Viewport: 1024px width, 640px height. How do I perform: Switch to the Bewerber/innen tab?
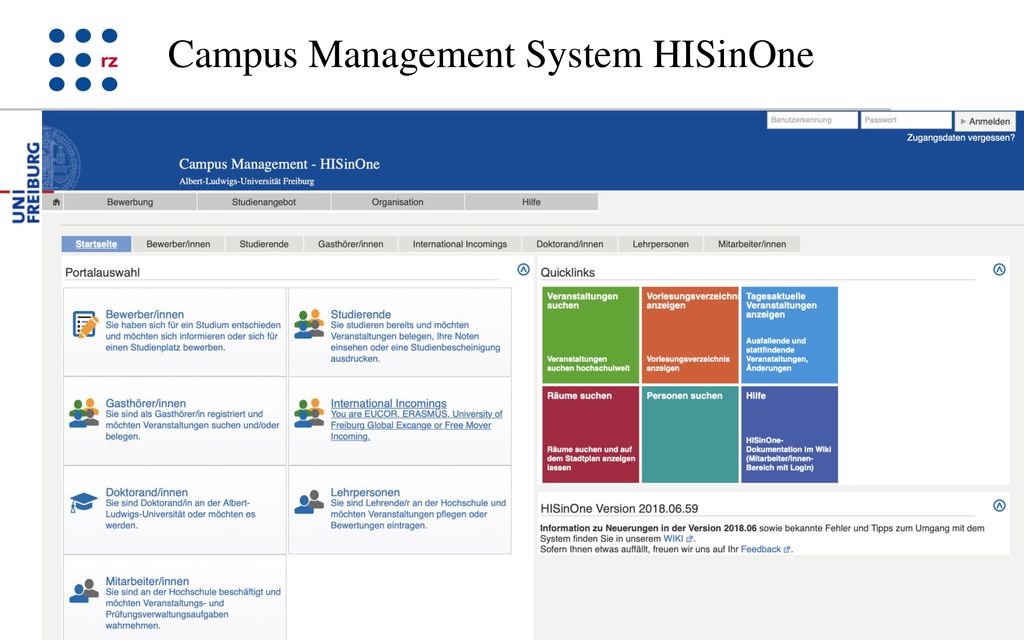(x=178, y=244)
